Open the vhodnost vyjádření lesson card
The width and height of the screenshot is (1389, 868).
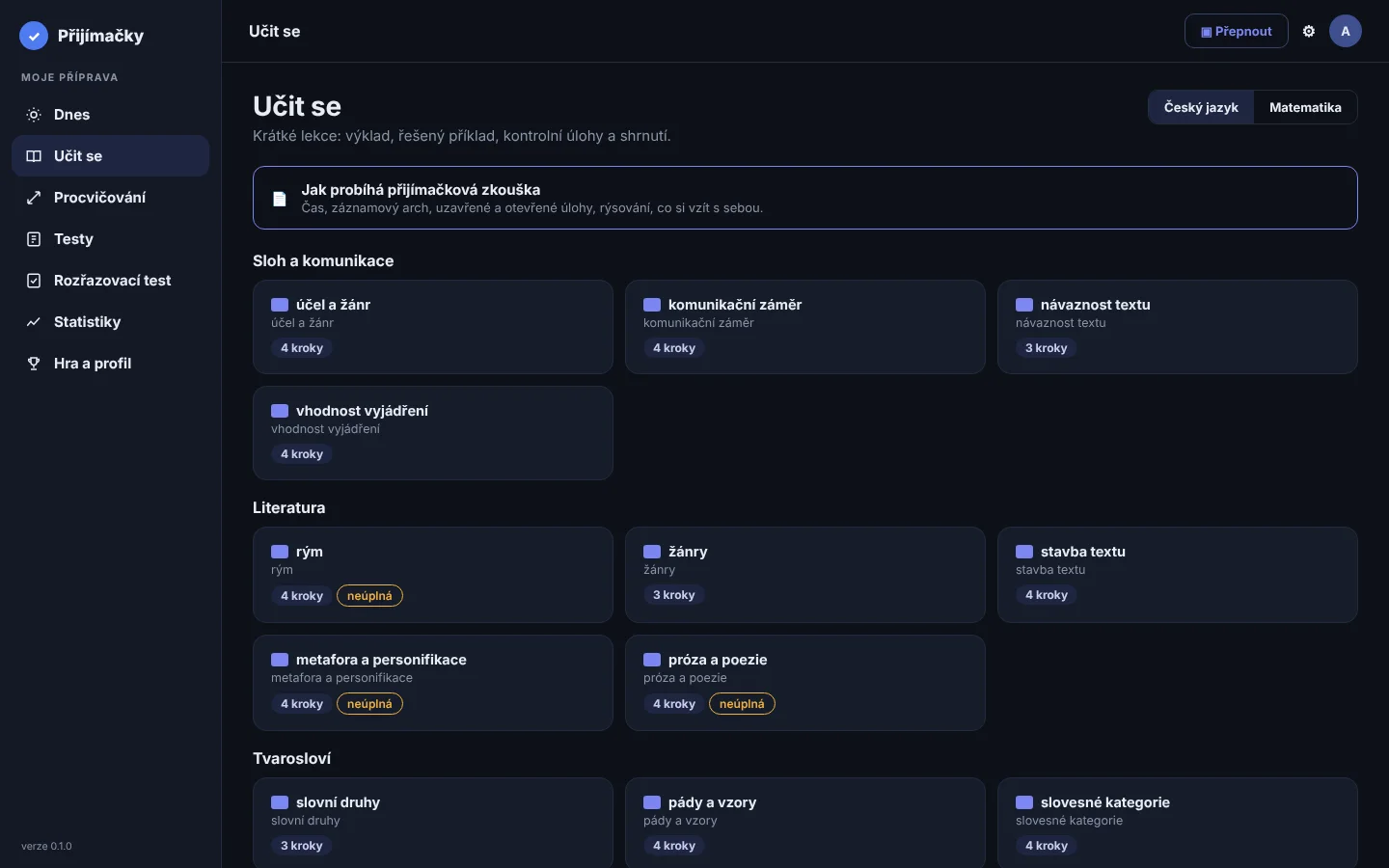pos(433,433)
